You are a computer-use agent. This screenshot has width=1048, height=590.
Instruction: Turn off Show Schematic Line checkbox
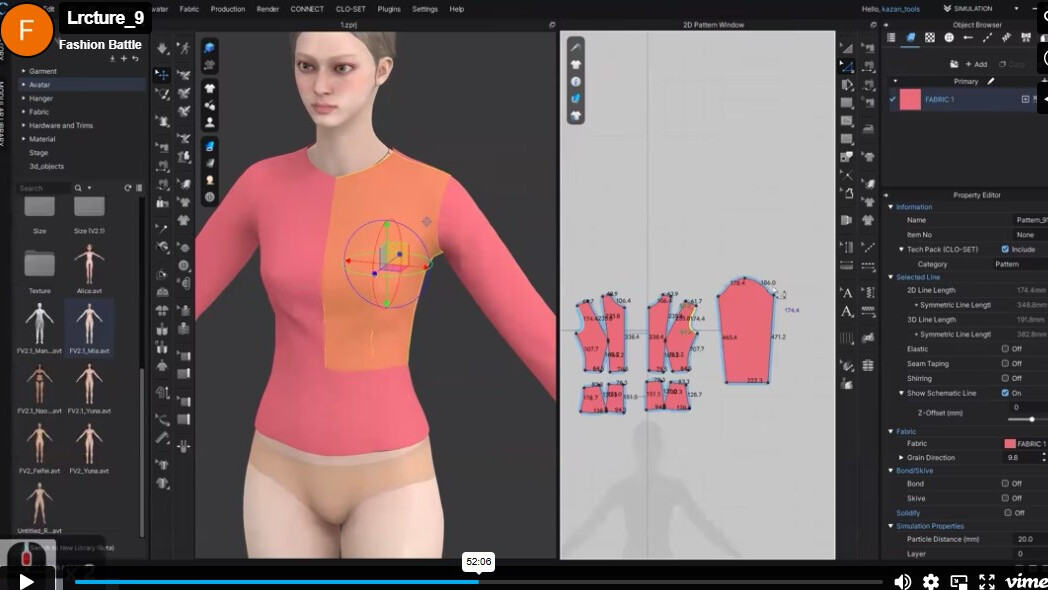[x=1005, y=393]
